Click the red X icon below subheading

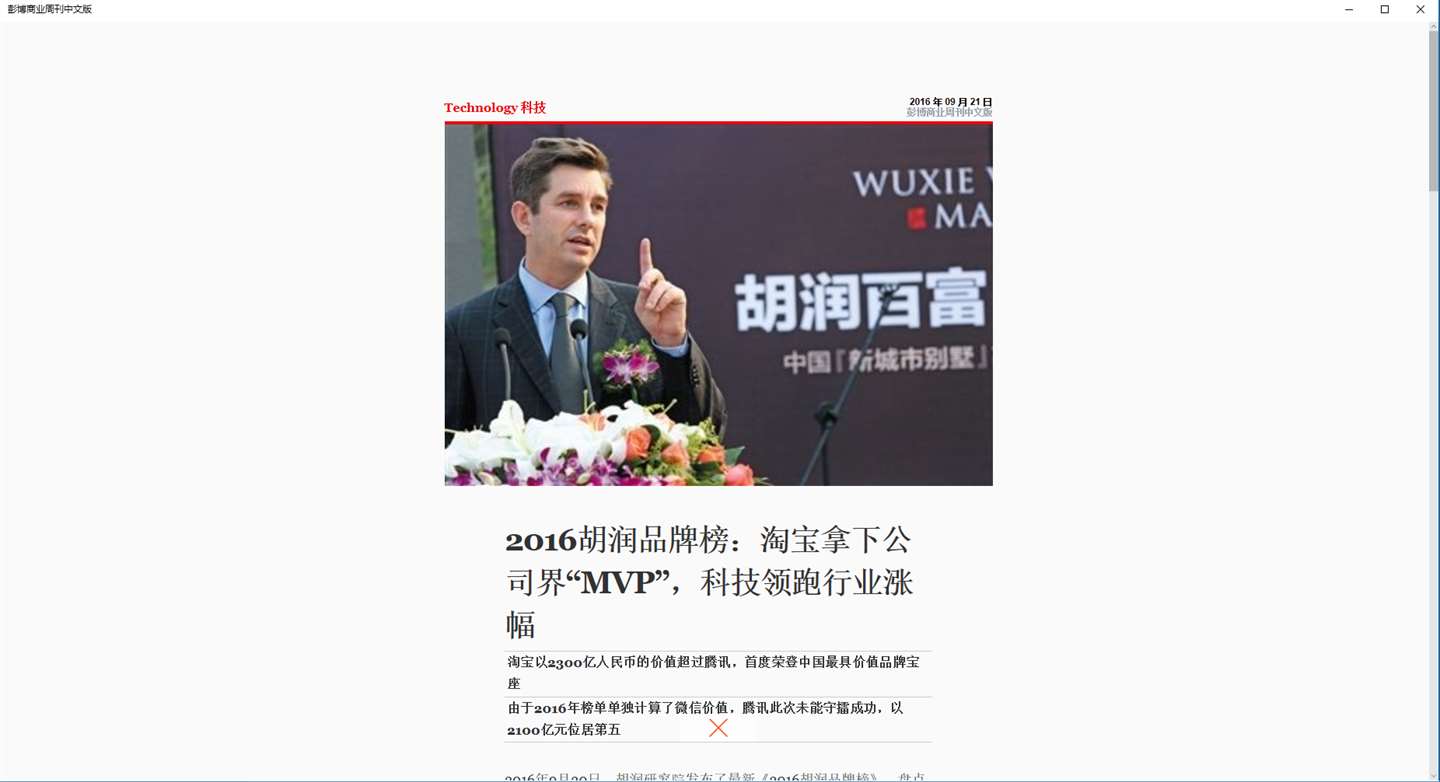(x=718, y=728)
